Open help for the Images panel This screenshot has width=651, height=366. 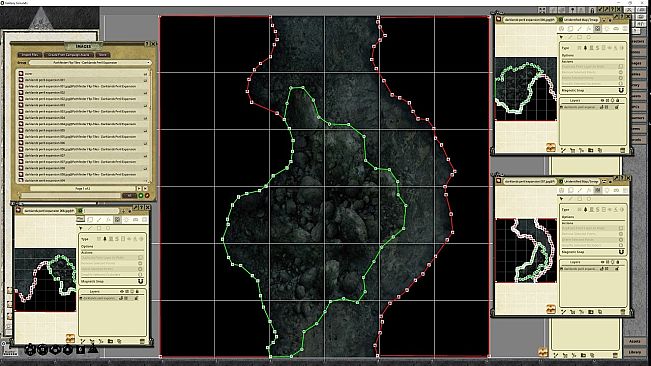147,44
